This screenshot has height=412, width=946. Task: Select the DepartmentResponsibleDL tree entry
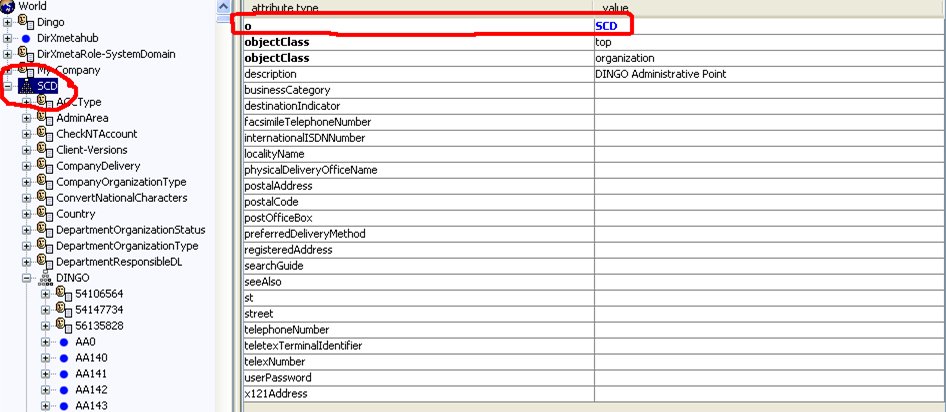[119, 262]
